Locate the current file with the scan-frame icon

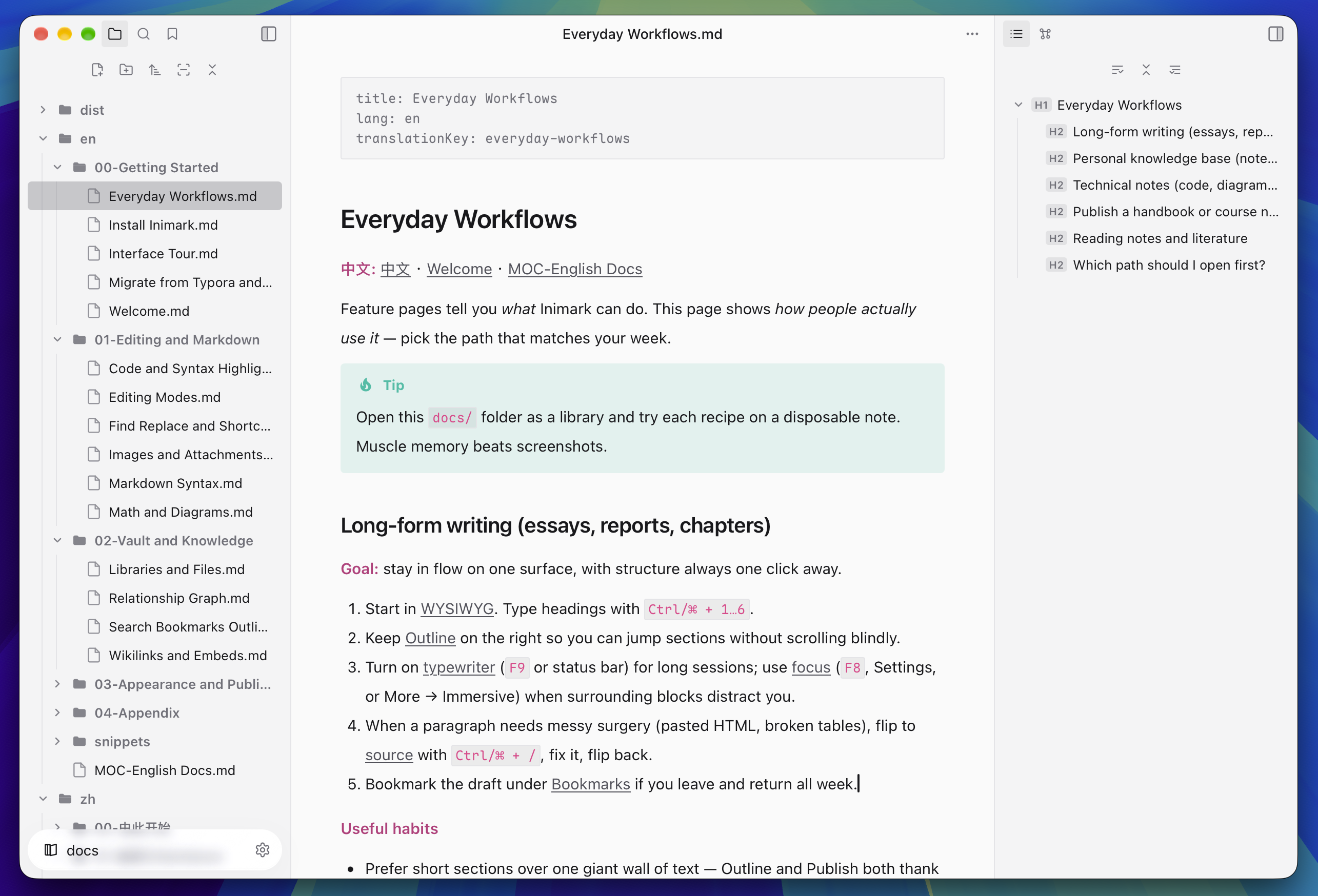pos(183,70)
